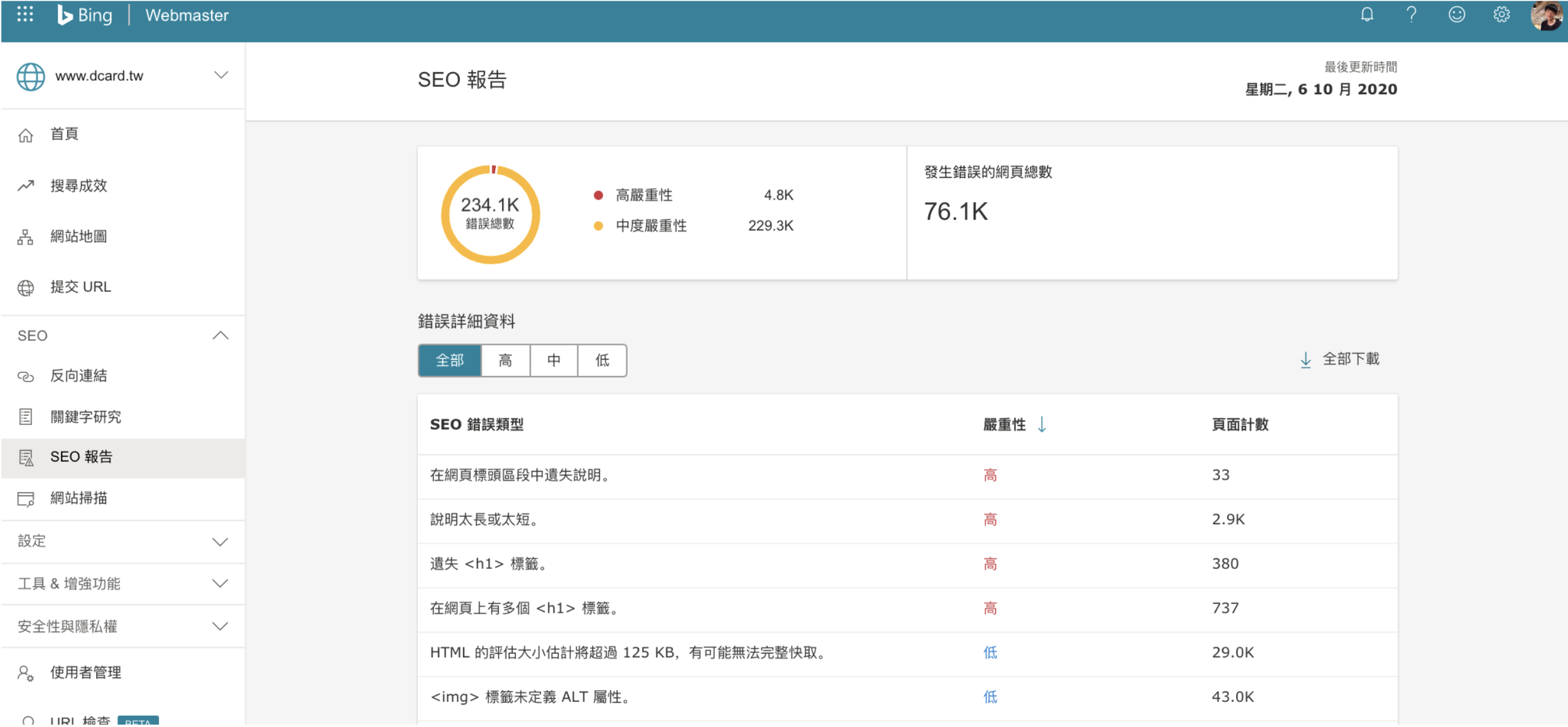
Task: Collapse the SEO sidebar section
Action: pyautogui.click(x=220, y=336)
